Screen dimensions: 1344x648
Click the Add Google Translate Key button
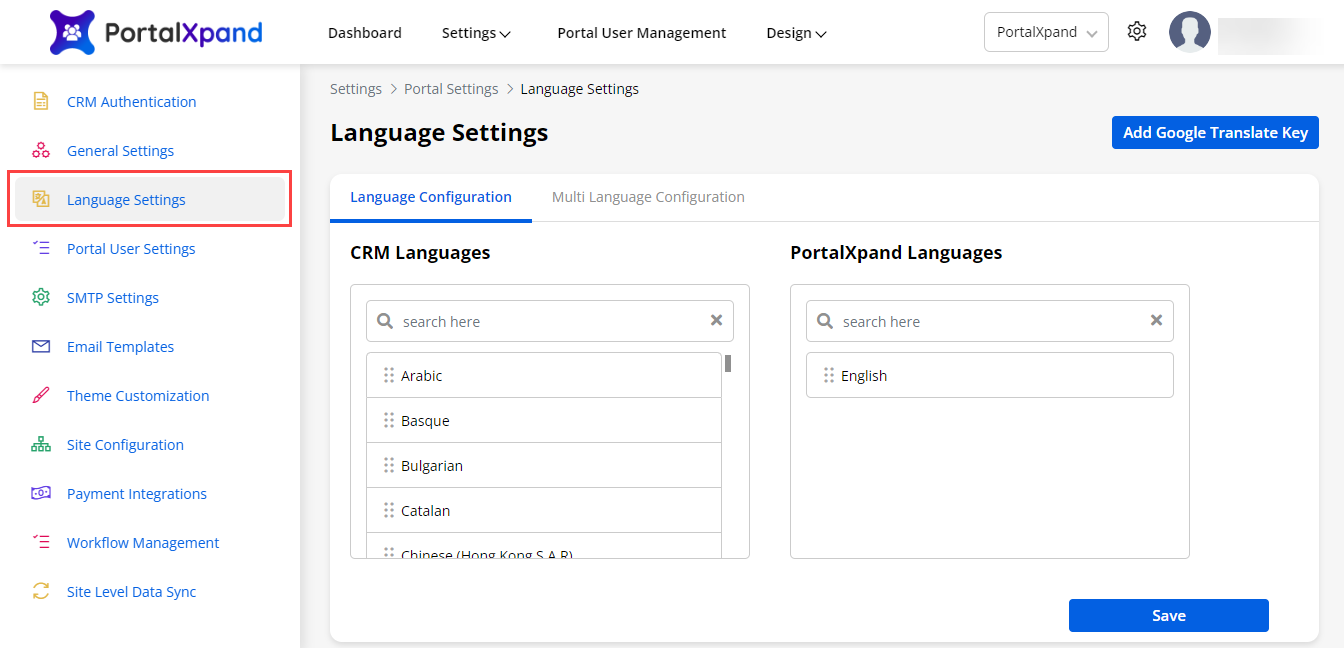point(1215,132)
